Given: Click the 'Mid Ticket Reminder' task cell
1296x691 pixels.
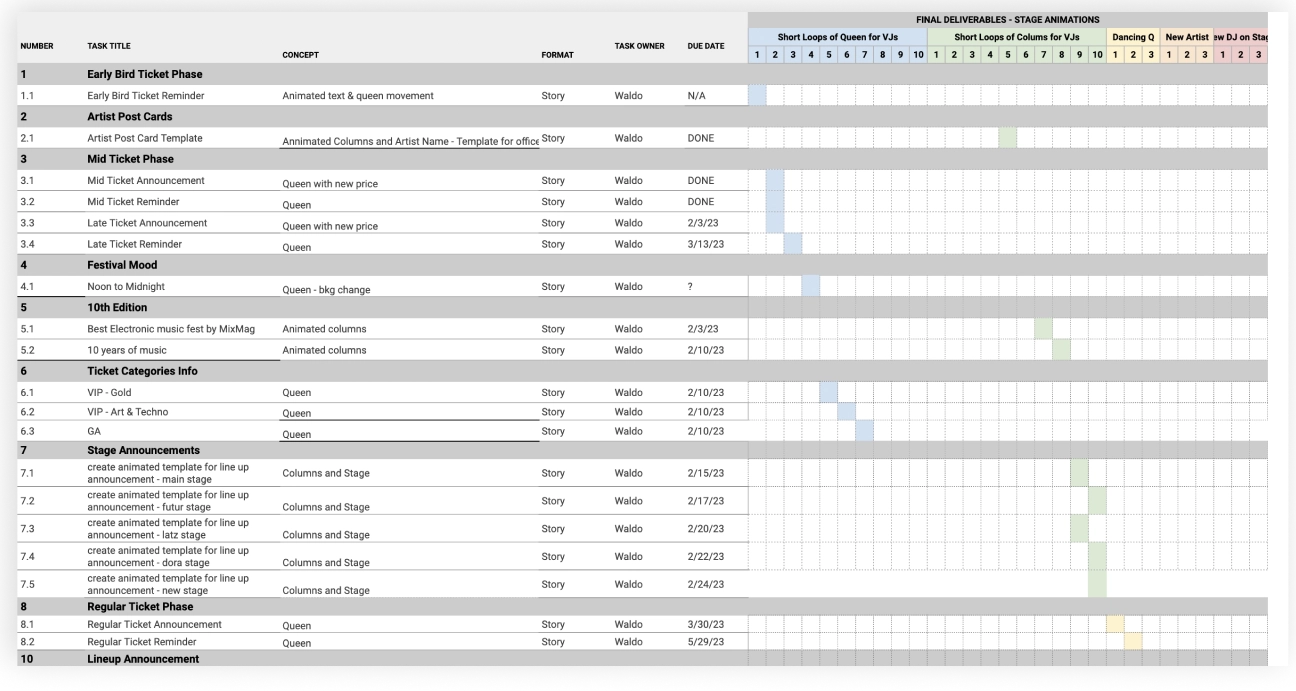Looking at the screenshot, I should (134, 202).
